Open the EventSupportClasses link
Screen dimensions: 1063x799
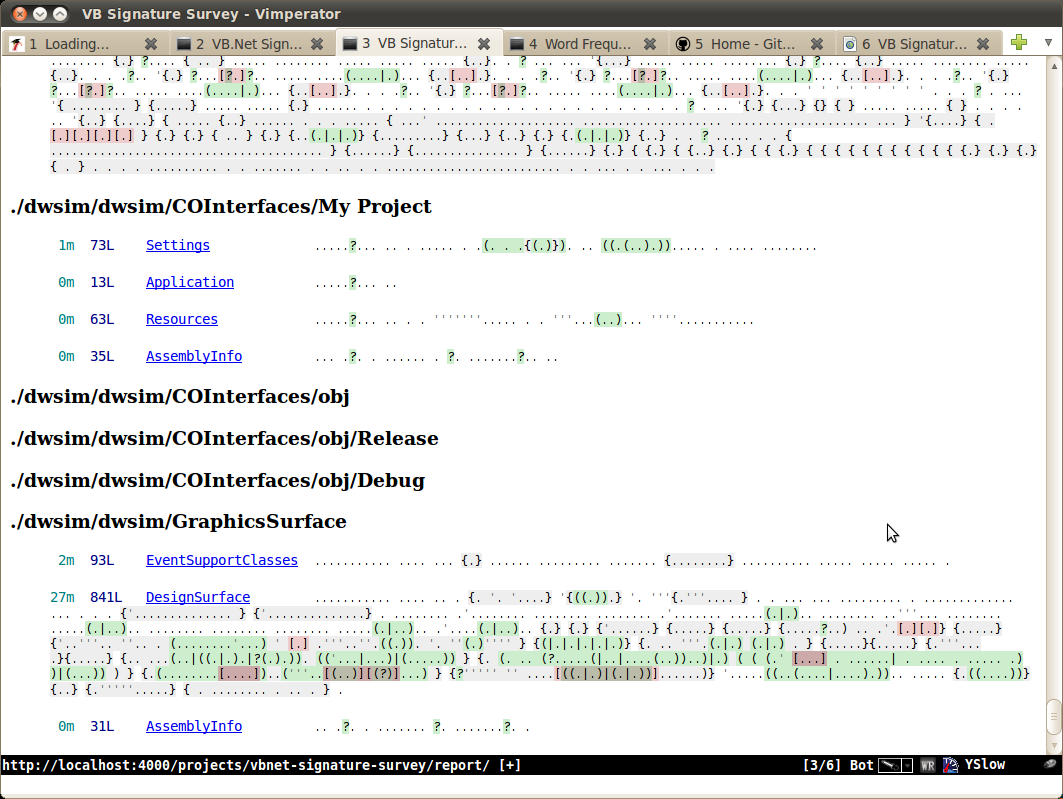(x=222, y=560)
